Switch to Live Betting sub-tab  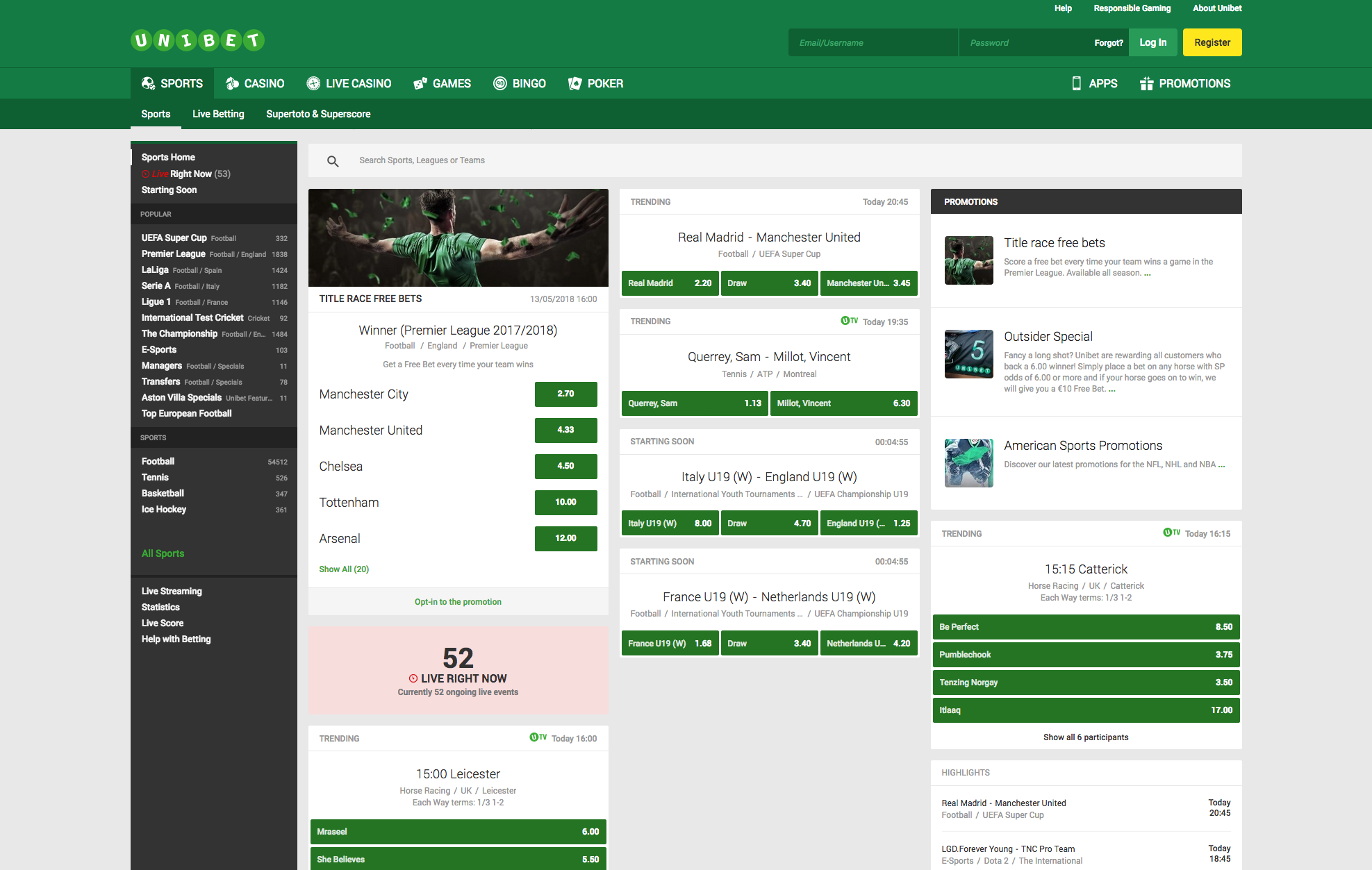click(218, 114)
